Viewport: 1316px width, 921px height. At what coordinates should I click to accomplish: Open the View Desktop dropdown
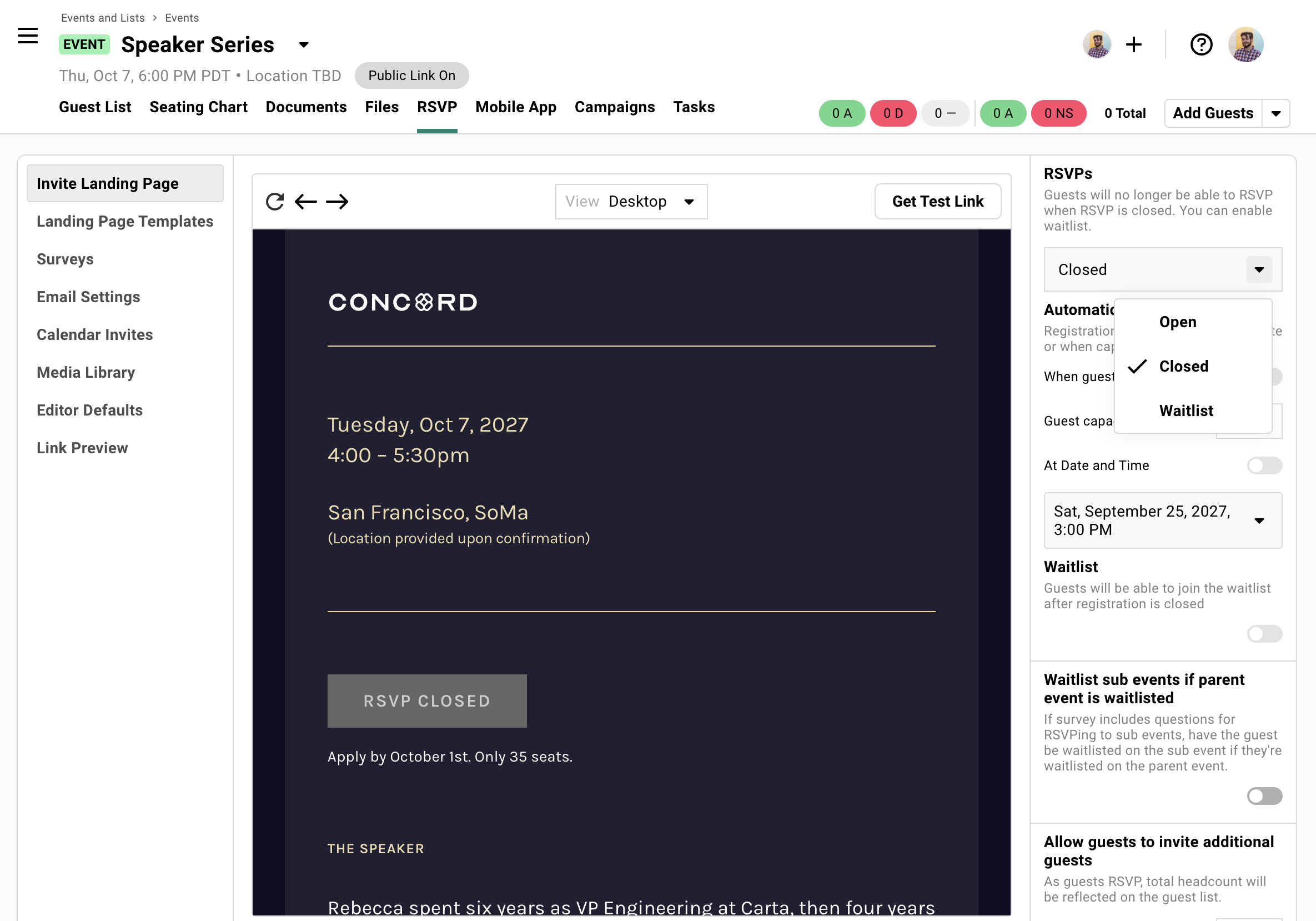click(630, 201)
